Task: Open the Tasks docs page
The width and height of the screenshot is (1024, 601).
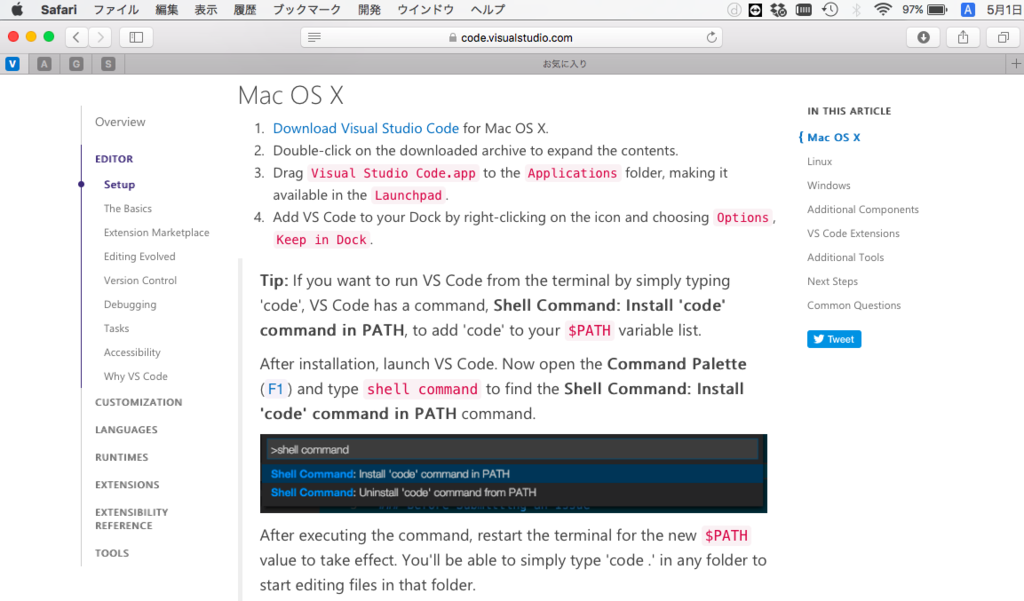Action: pos(116,329)
